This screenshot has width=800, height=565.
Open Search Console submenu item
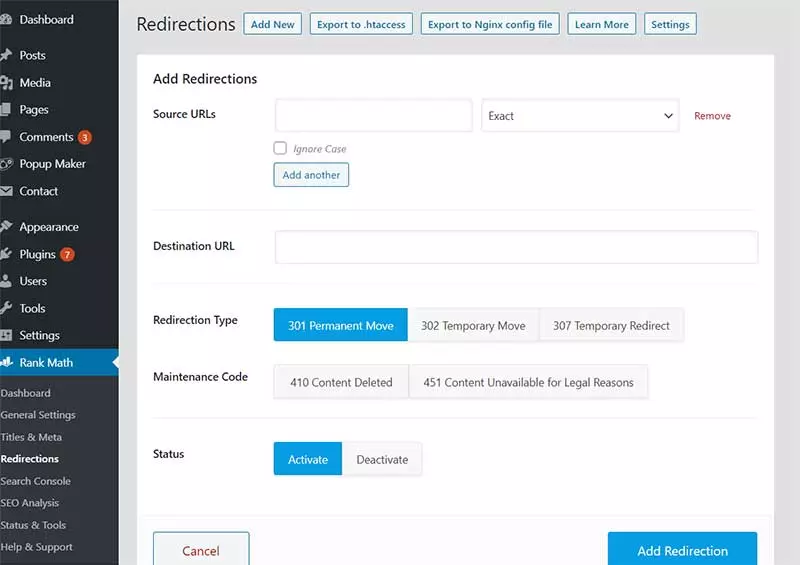(36, 481)
